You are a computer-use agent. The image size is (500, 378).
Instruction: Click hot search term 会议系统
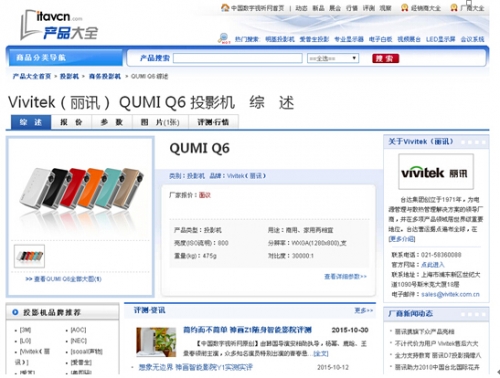click(472, 39)
